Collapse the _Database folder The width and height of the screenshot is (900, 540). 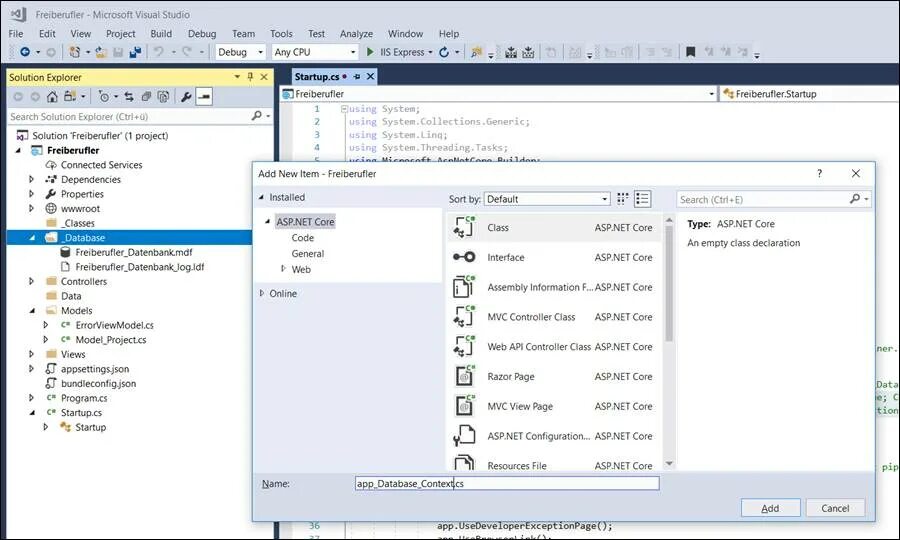pyautogui.click(x=32, y=238)
